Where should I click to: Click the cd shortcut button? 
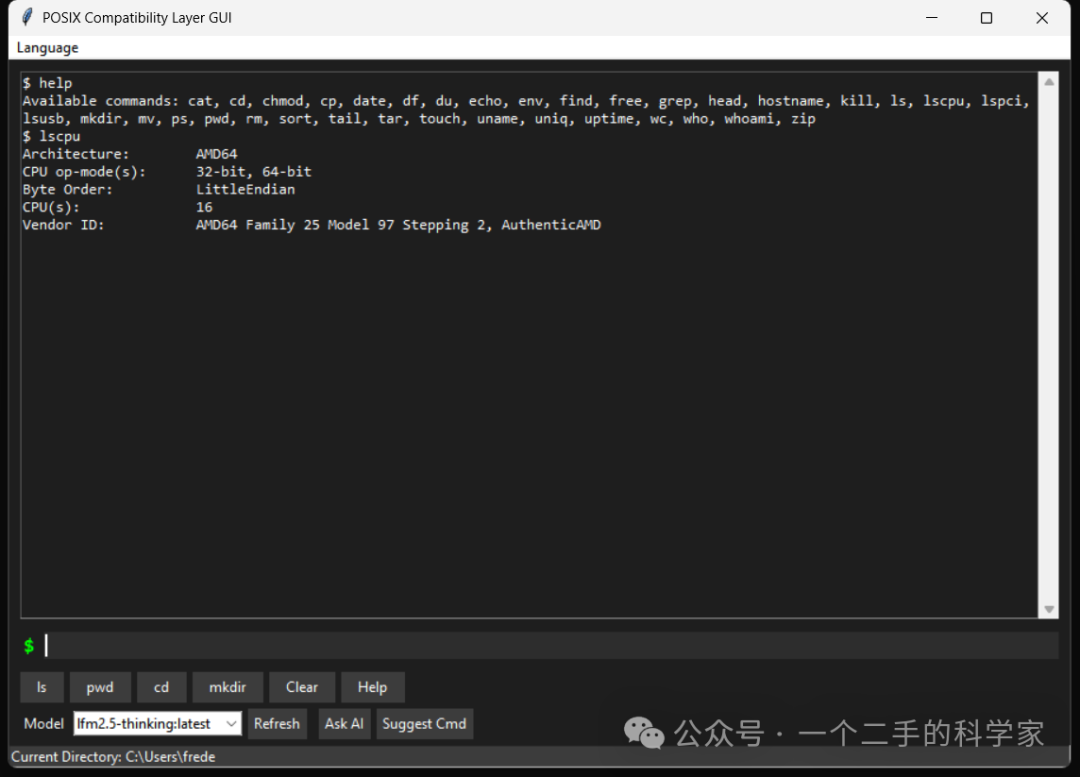click(161, 687)
